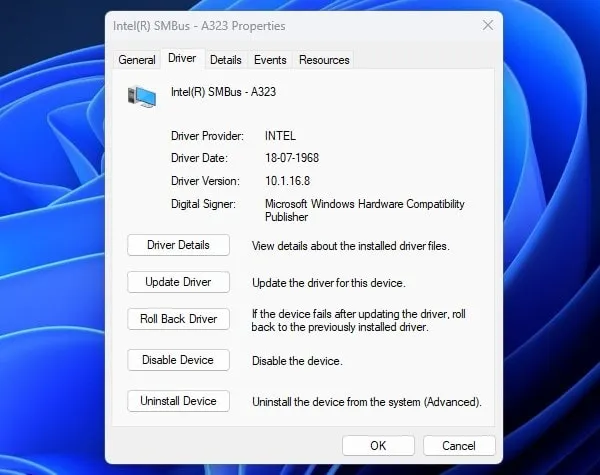Dismiss dialog with the Cancel button
Viewport: 600px width, 475px height.
(459, 446)
